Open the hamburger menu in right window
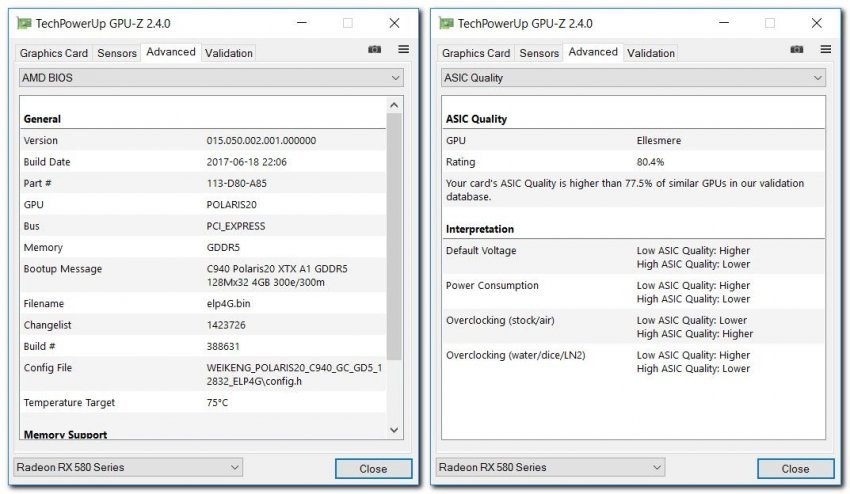 click(x=825, y=49)
